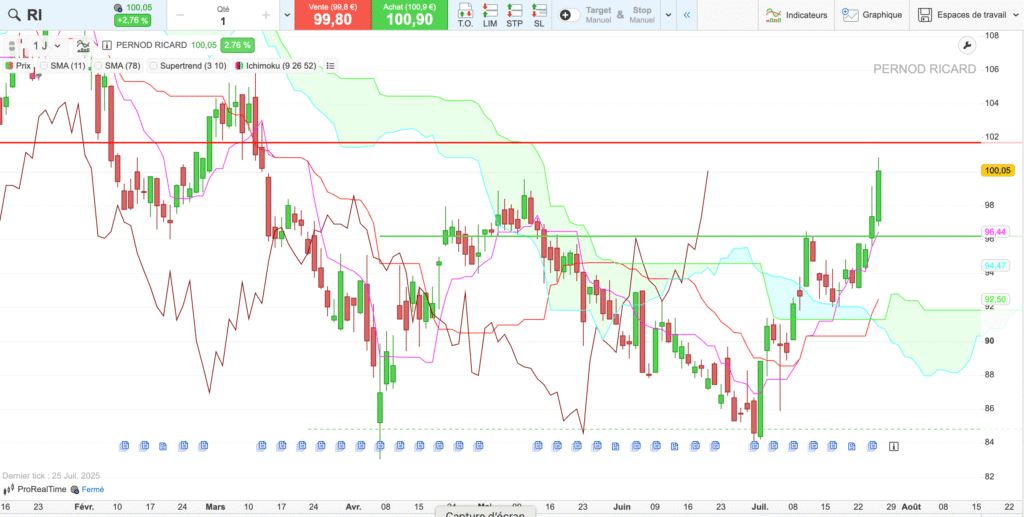The image size is (1024, 517).
Task: Enable the SMA (11) indicator checkbox
Action: point(44,66)
